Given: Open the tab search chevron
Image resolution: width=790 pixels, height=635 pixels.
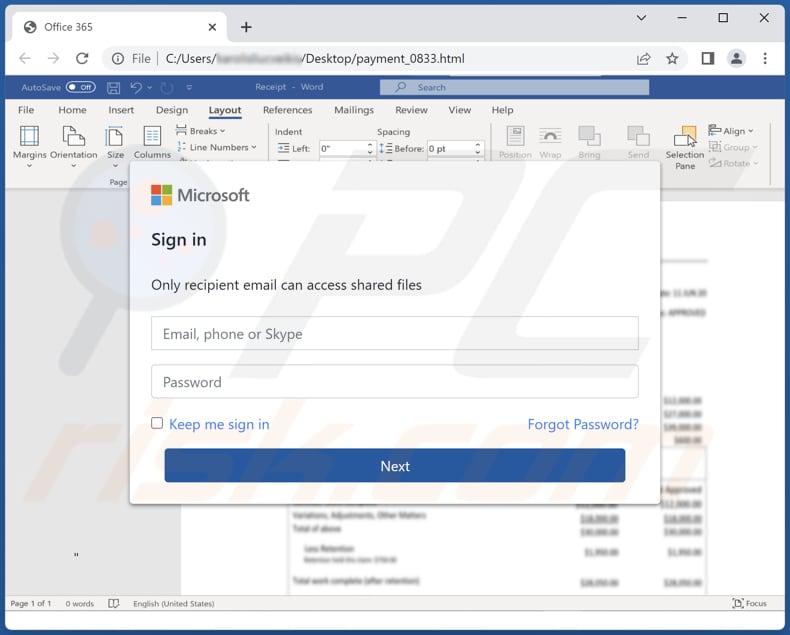Looking at the screenshot, I should (641, 18).
